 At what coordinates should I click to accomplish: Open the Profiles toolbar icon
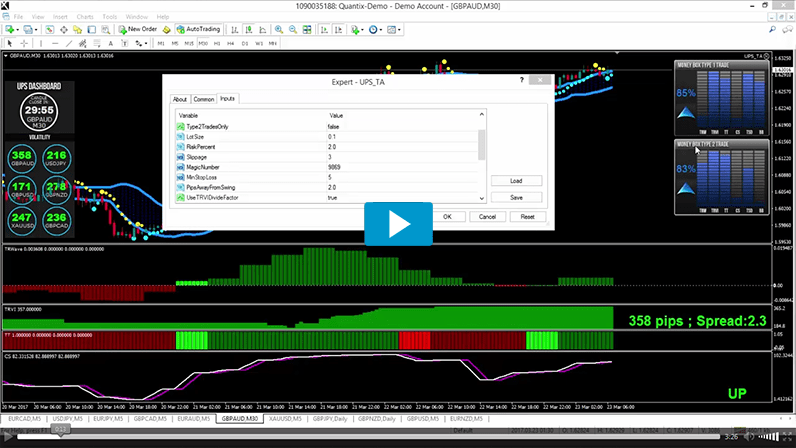click(x=28, y=30)
